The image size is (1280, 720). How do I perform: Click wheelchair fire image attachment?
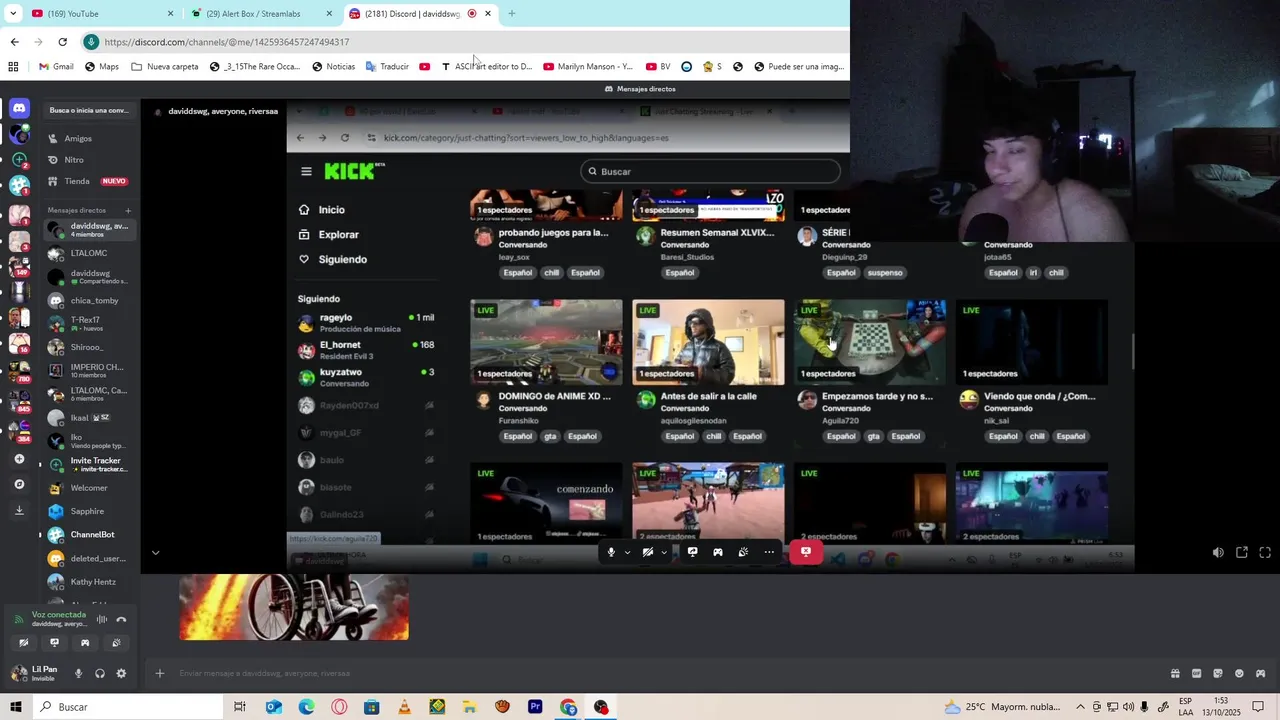pyautogui.click(x=294, y=607)
